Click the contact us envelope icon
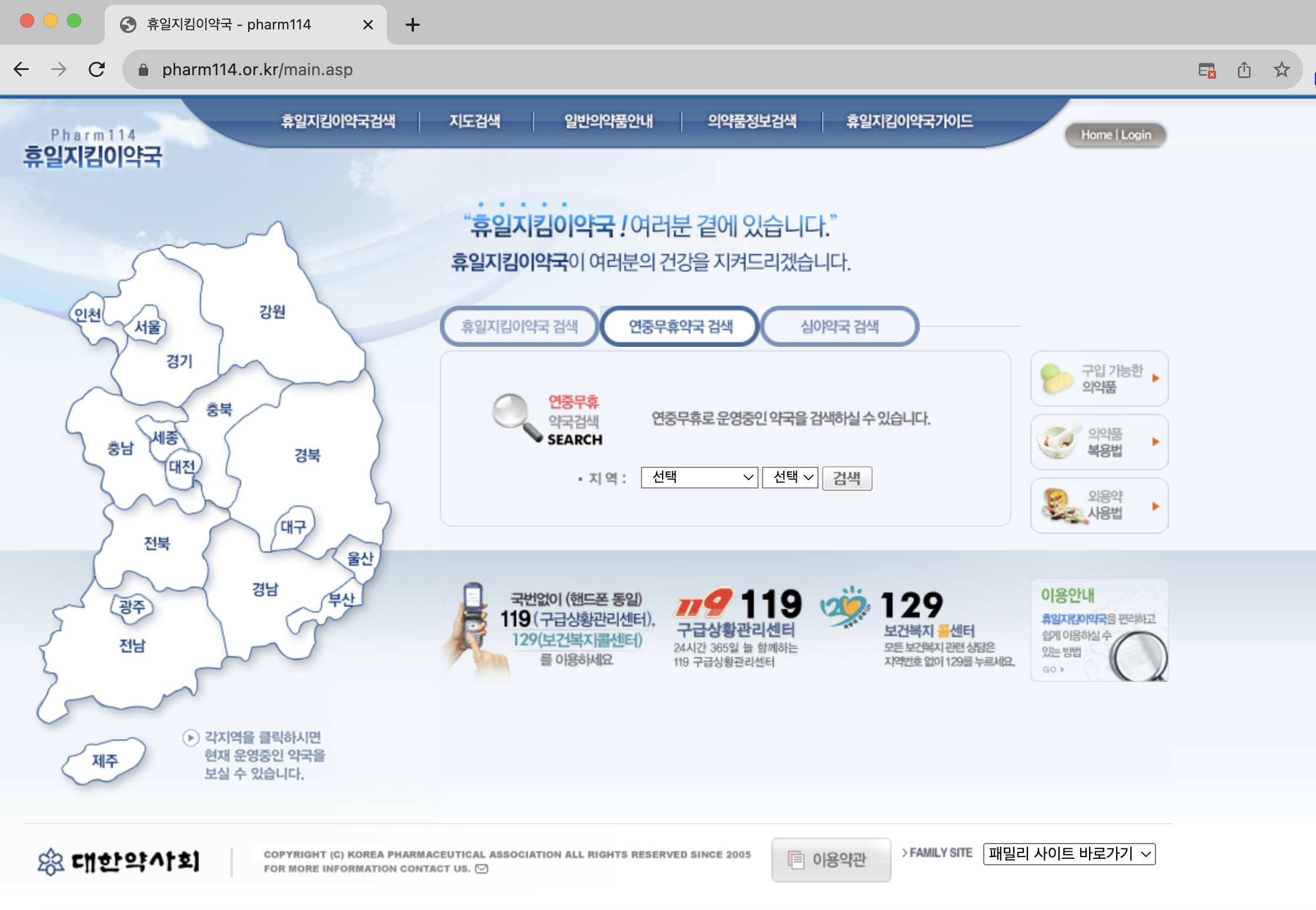This screenshot has width=1316, height=910. click(x=482, y=869)
